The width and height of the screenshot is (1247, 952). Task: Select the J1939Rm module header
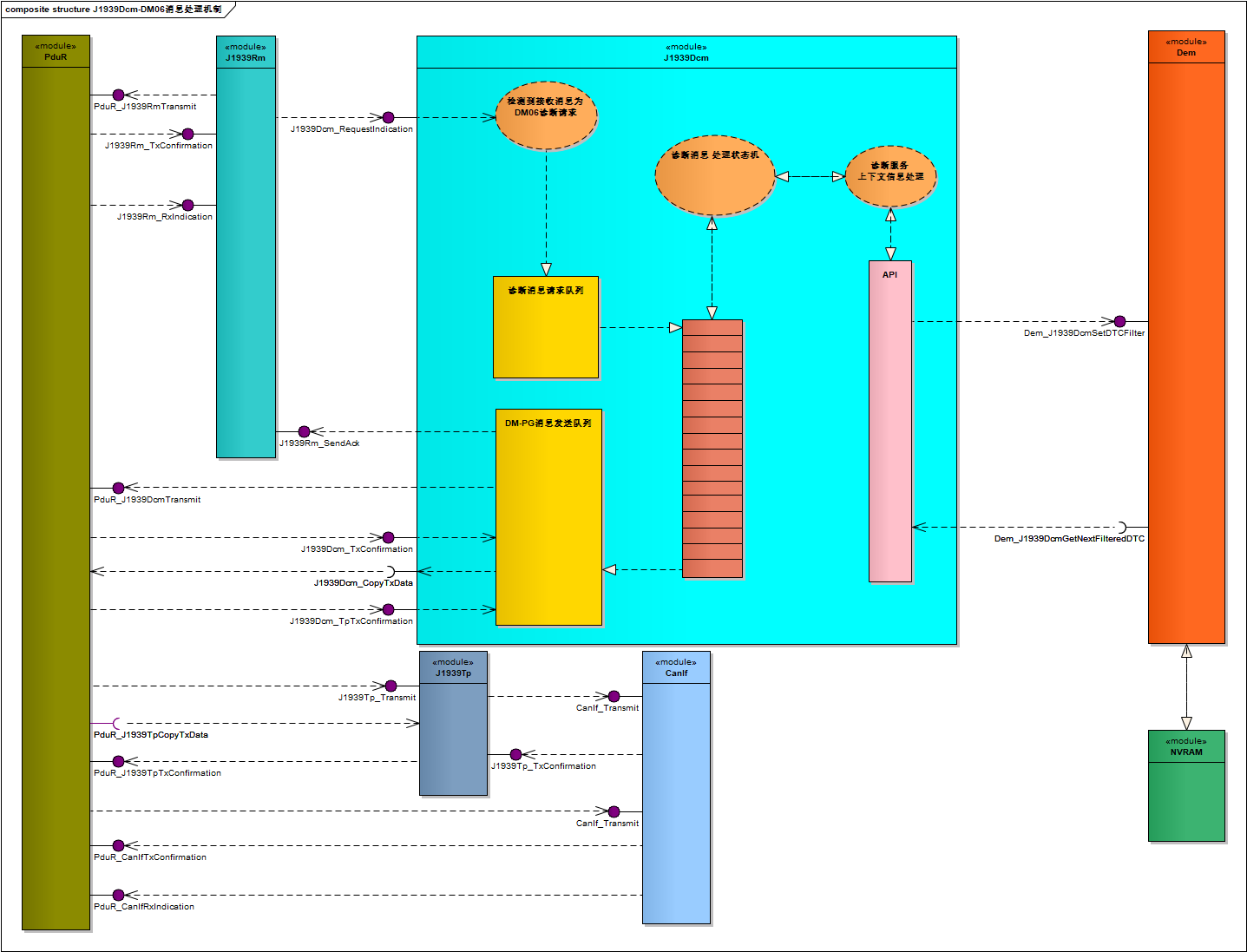click(246, 52)
